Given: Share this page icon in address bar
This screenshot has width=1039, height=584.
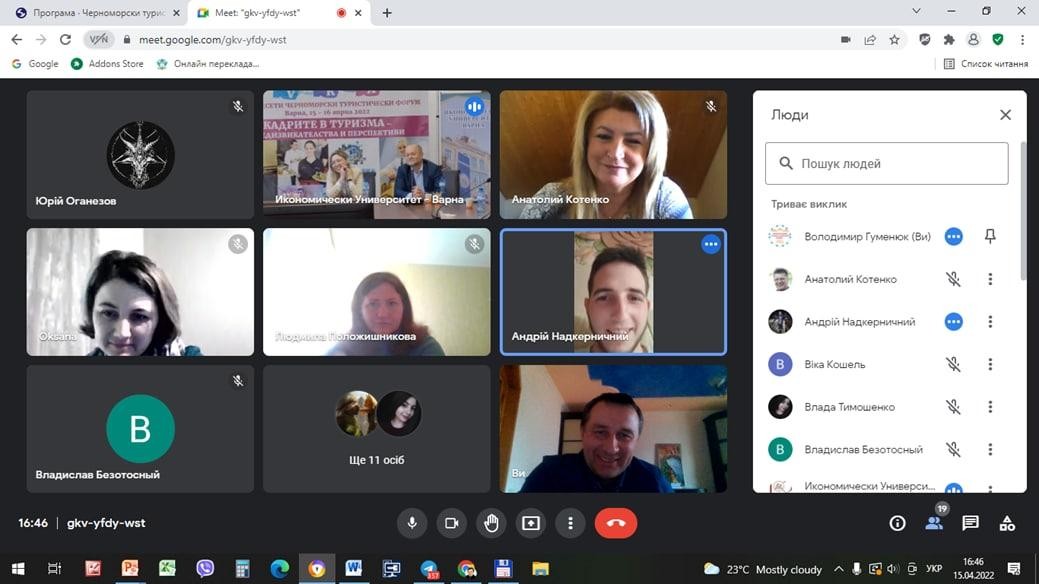Looking at the screenshot, I should point(870,40).
